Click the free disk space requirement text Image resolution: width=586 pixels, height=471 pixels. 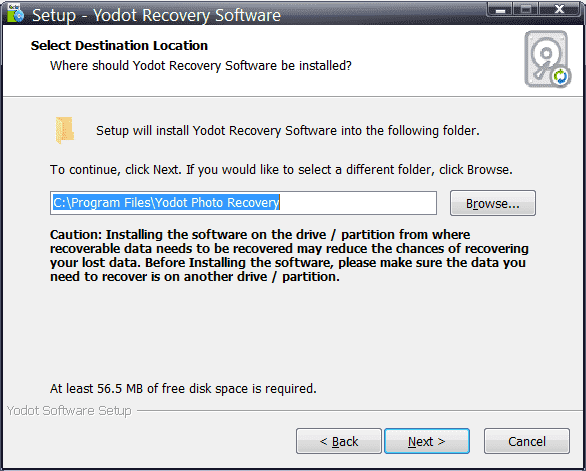click(x=183, y=389)
